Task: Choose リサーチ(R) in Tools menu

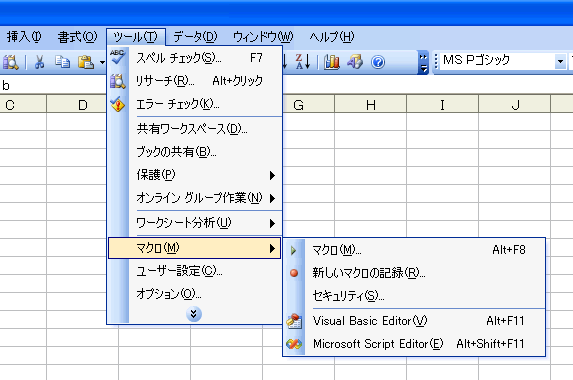Action: tap(195, 81)
